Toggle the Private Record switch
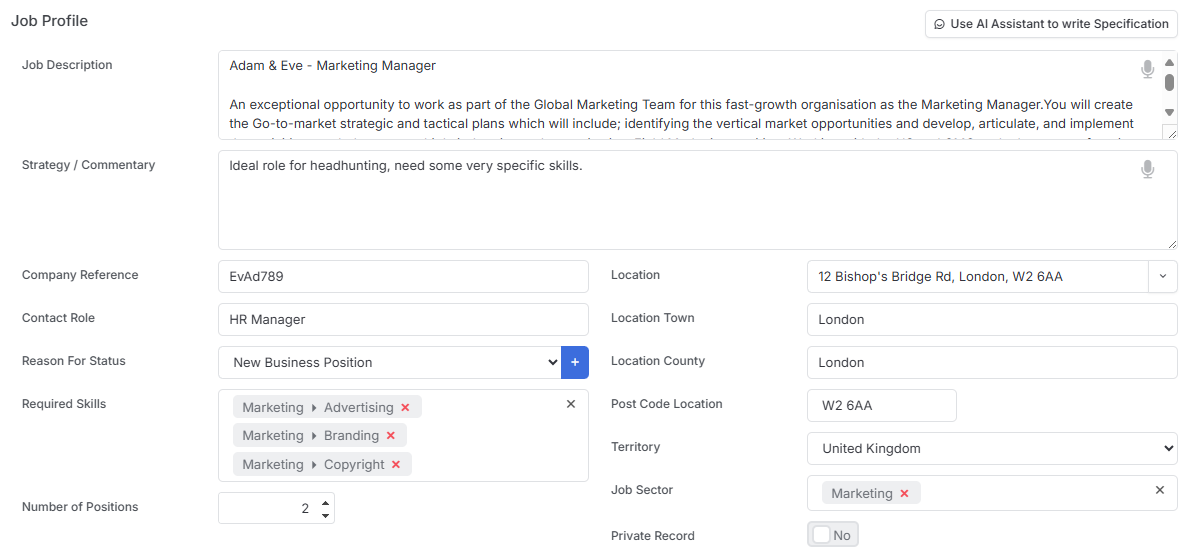The height and width of the screenshot is (560, 1201). 832,535
